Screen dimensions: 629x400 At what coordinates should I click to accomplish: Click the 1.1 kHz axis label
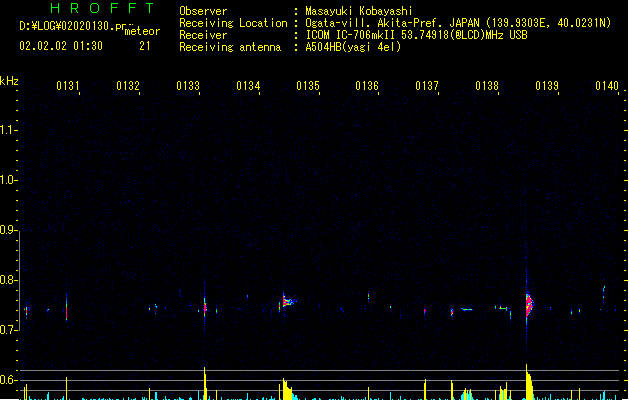[8, 130]
